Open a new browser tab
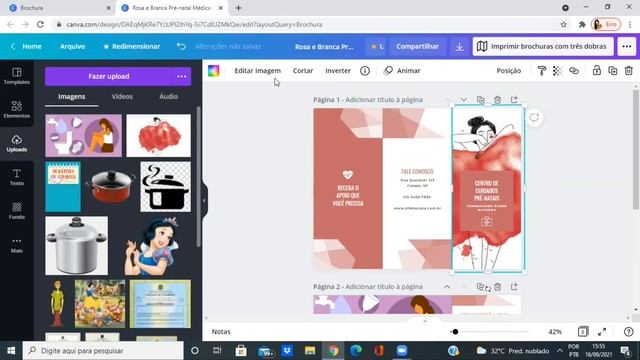 tap(238, 8)
